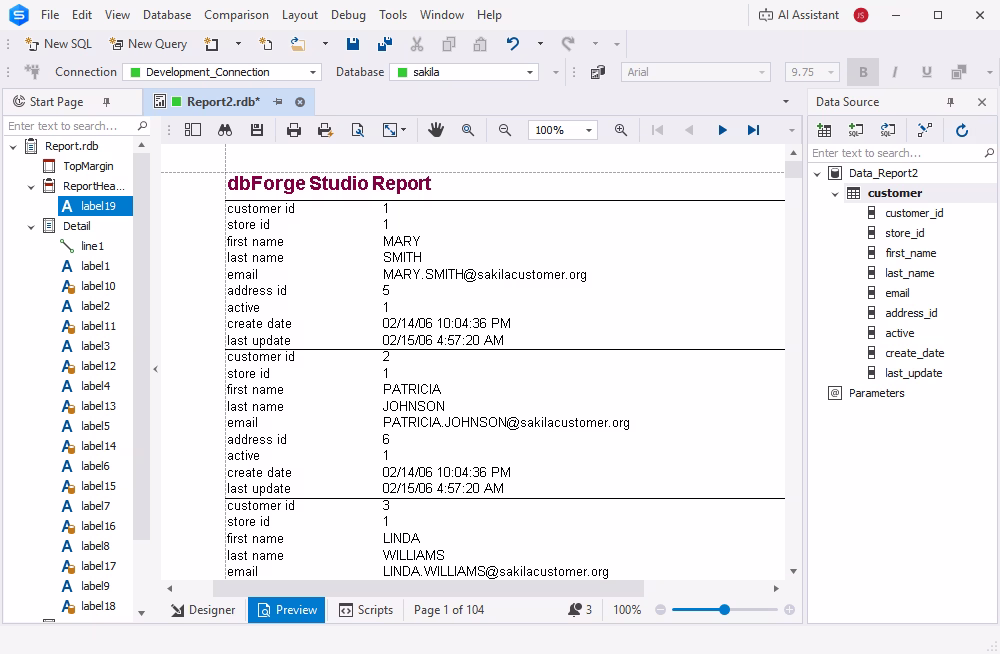Select the Parameters node
This screenshot has height=654, width=1000.
tap(876, 393)
